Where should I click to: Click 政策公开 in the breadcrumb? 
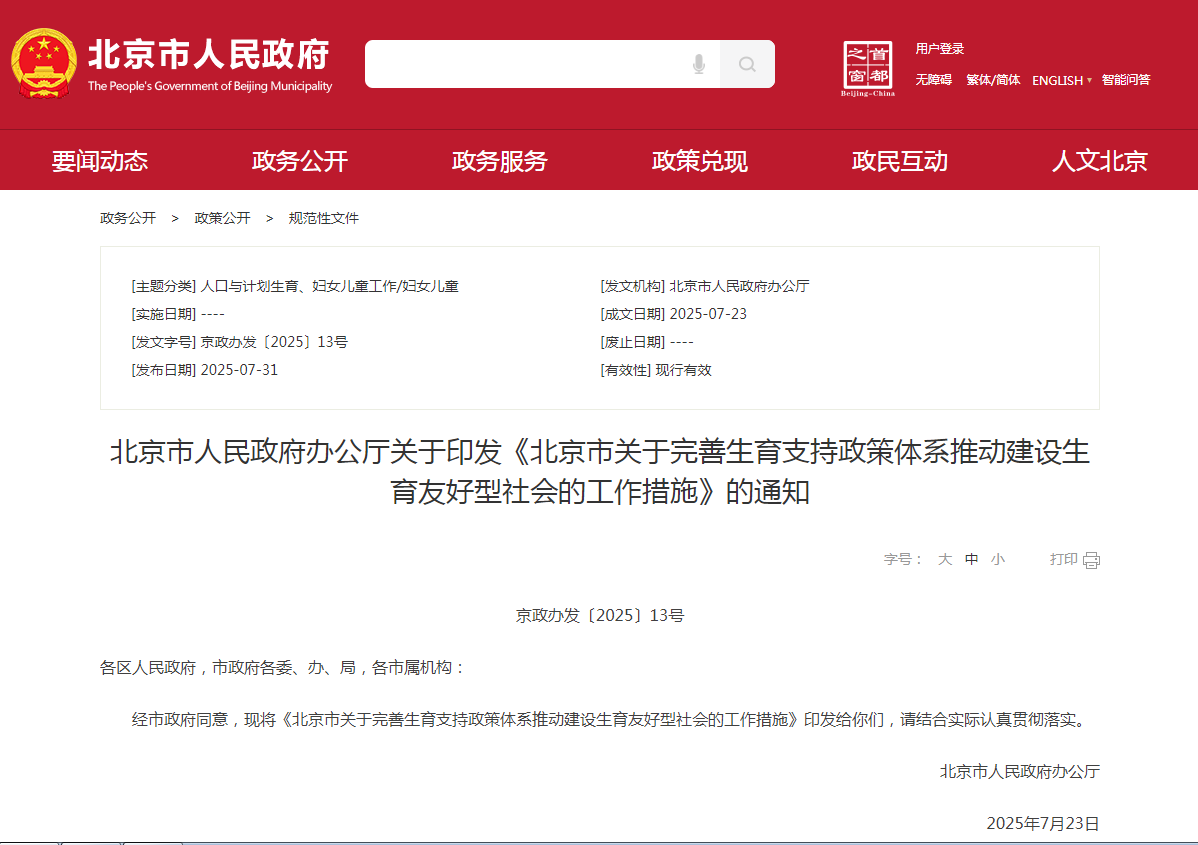pyautogui.click(x=222, y=218)
